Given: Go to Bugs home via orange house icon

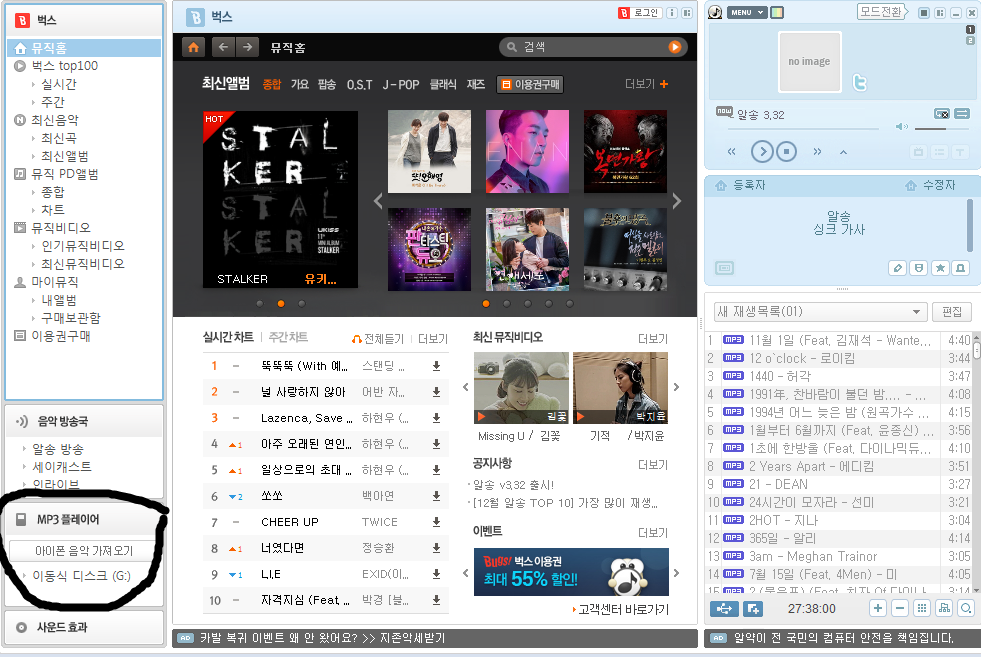Looking at the screenshot, I should (x=193, y=47).
